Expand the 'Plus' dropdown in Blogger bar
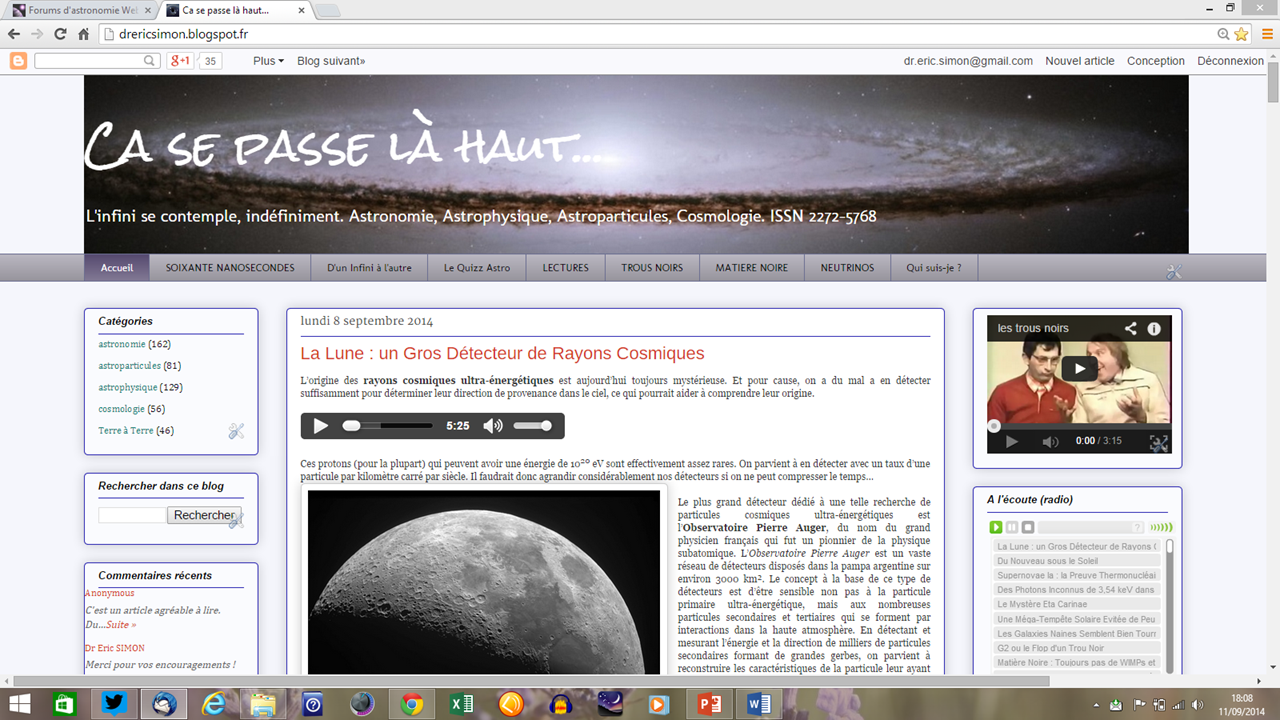This screenshot has height=720, width=1280. pos(268,61)
